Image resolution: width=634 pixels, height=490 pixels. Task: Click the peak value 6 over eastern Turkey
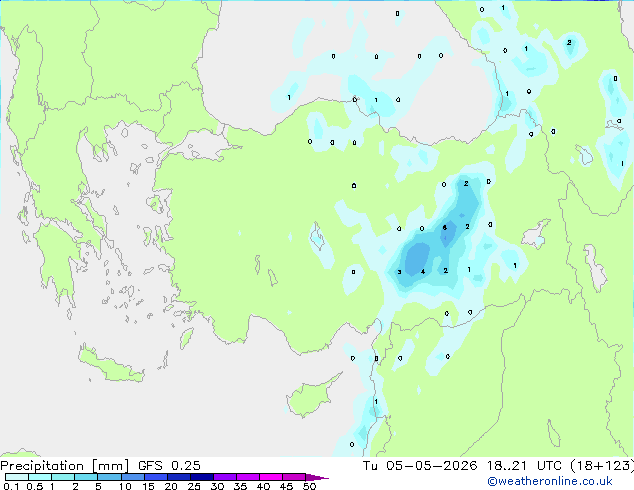coord(444,228)
